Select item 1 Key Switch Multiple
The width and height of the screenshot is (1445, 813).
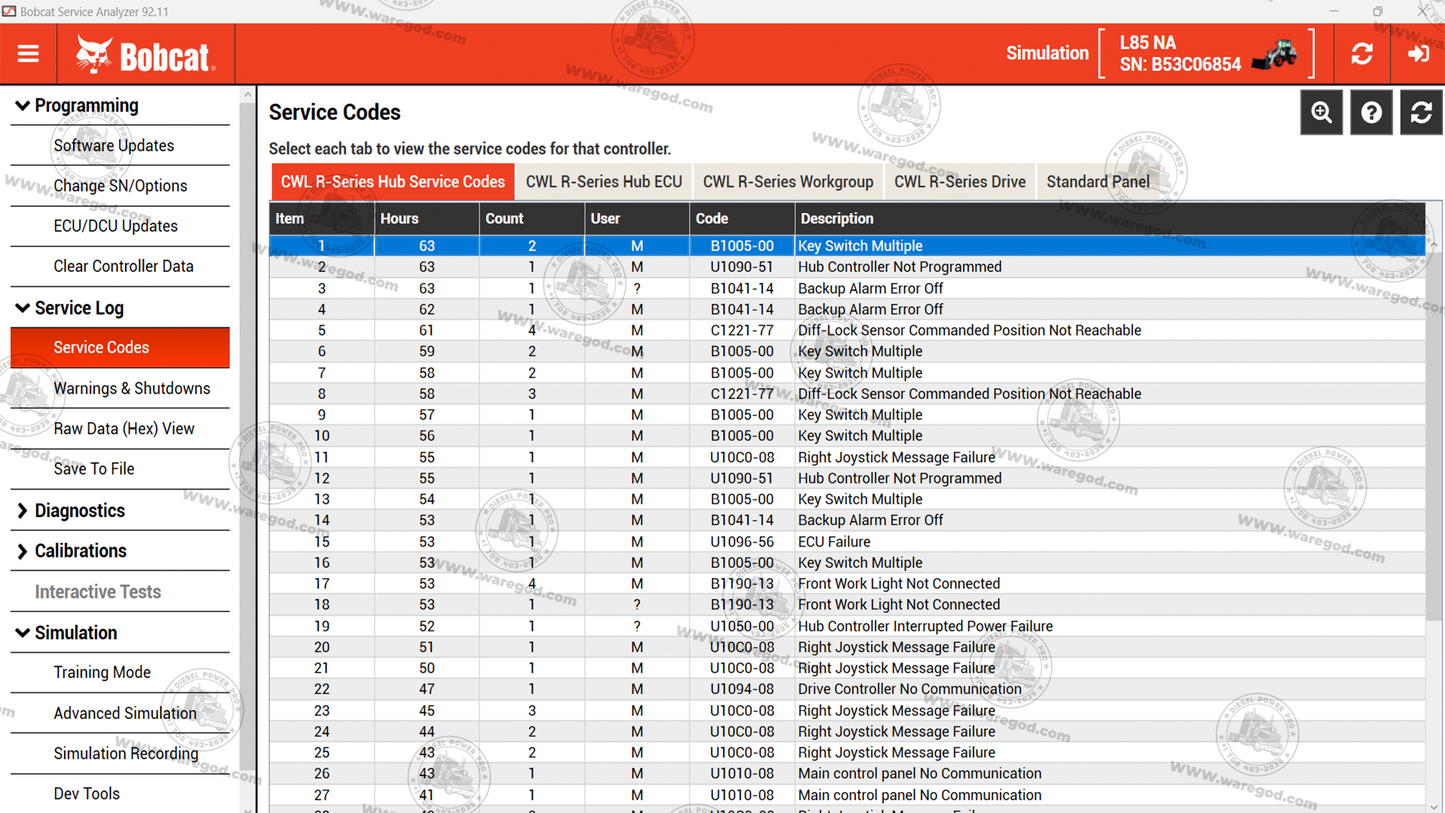848,246
